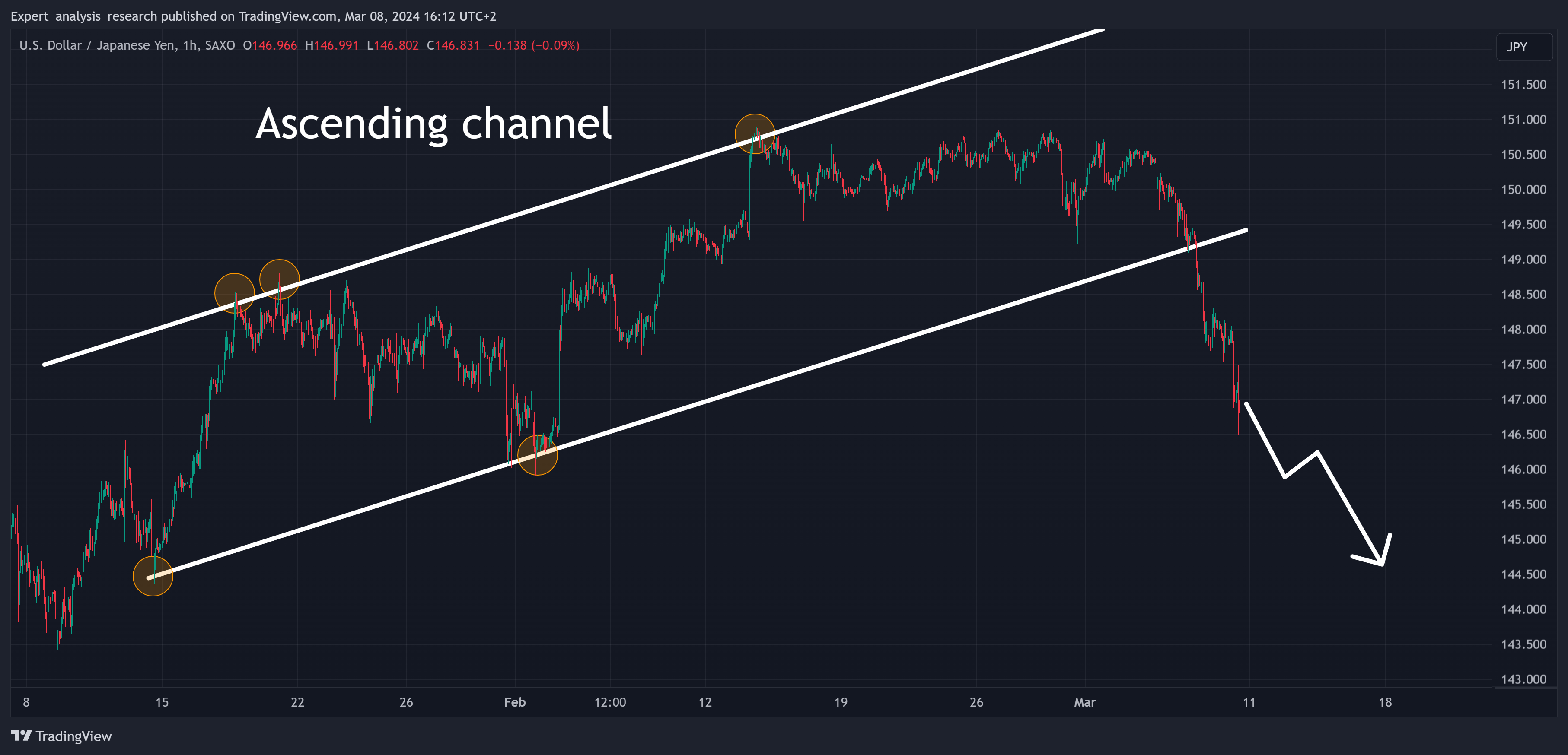Click the 146.000 price axis label

(1523, 469)
